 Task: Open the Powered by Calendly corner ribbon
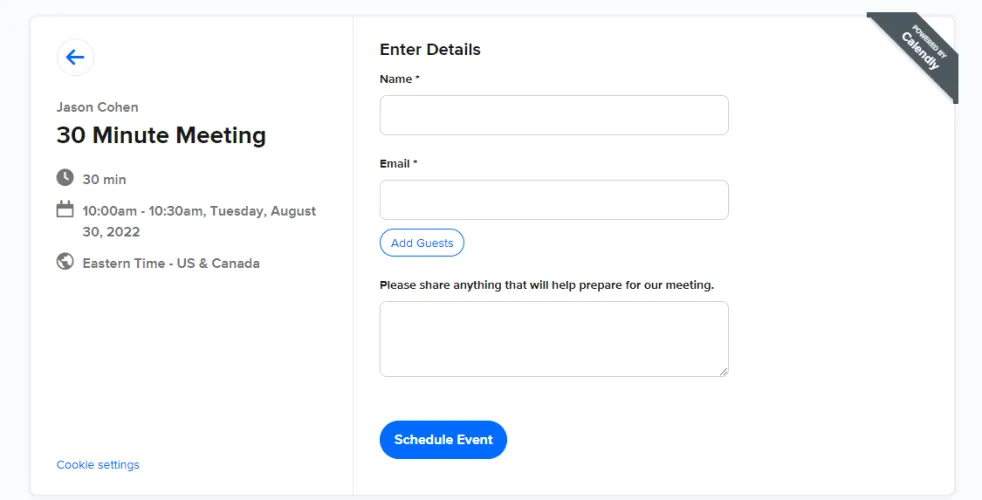click(x=919, y=53)
